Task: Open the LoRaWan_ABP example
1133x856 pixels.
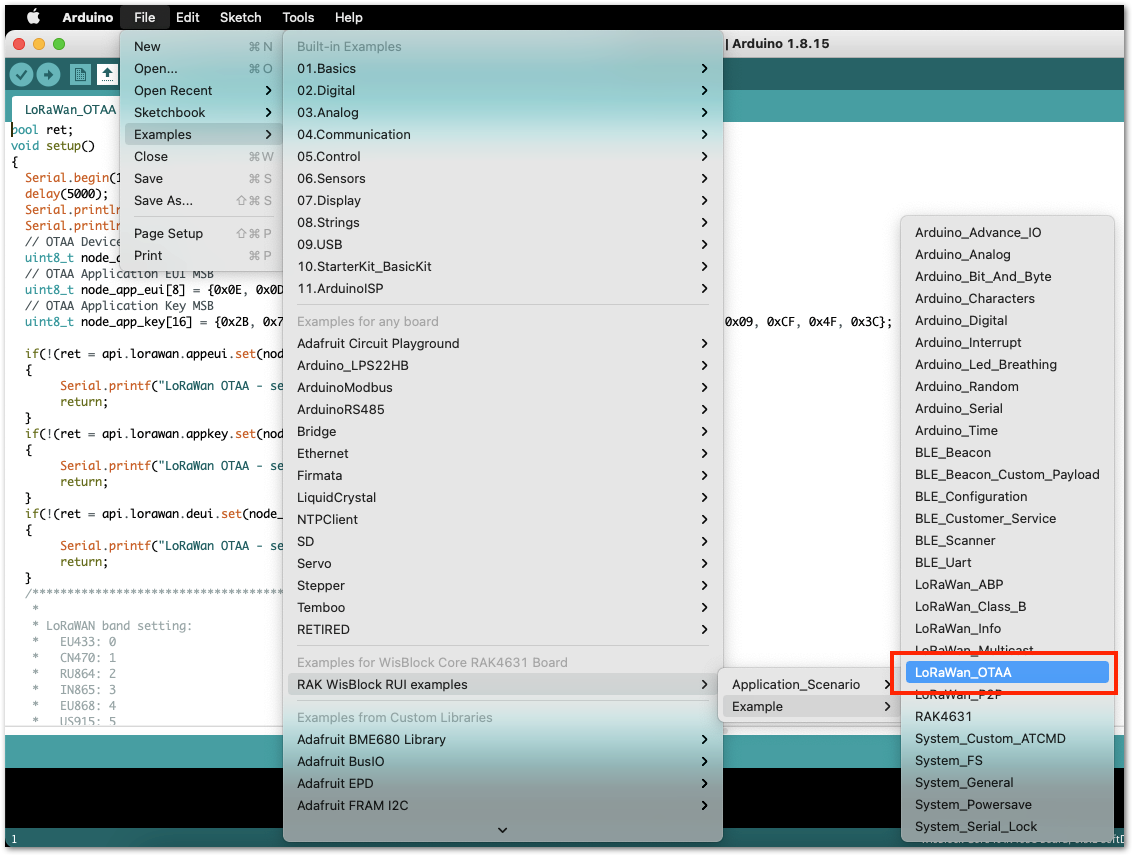Action: pos(1007,585)
